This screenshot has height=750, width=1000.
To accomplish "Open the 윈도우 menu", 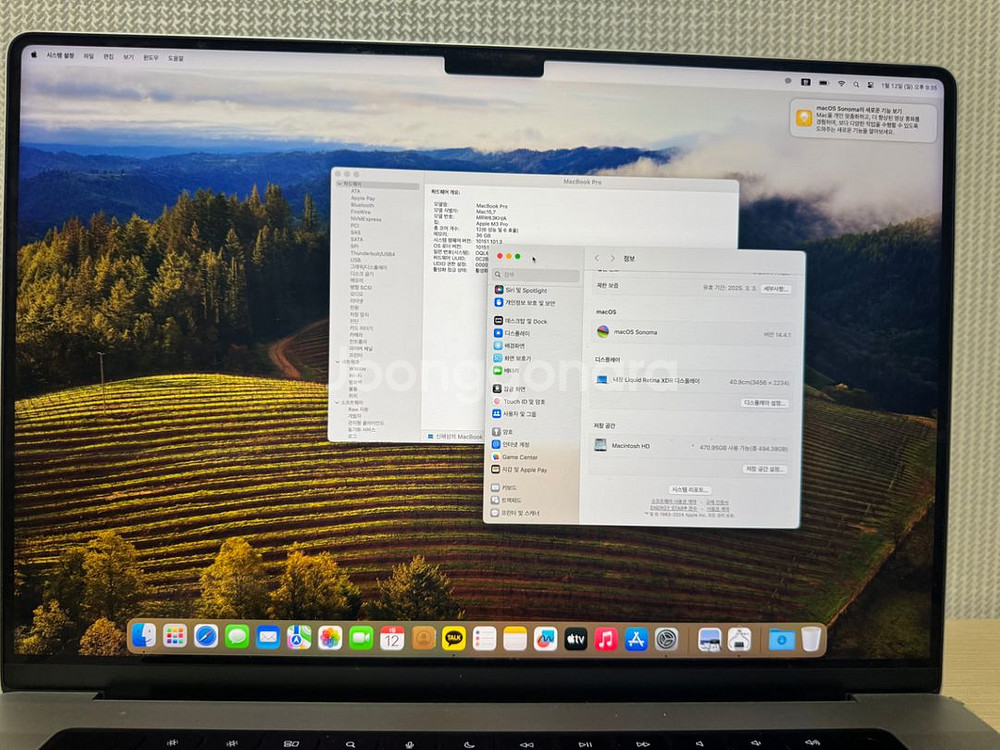I will tap(151, 57).
